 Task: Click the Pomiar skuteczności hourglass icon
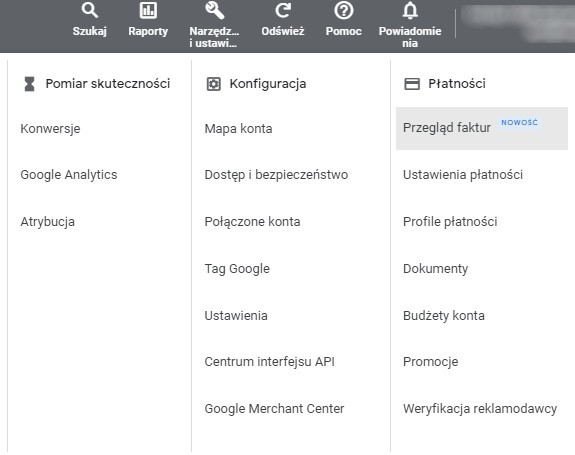point(29,84)
